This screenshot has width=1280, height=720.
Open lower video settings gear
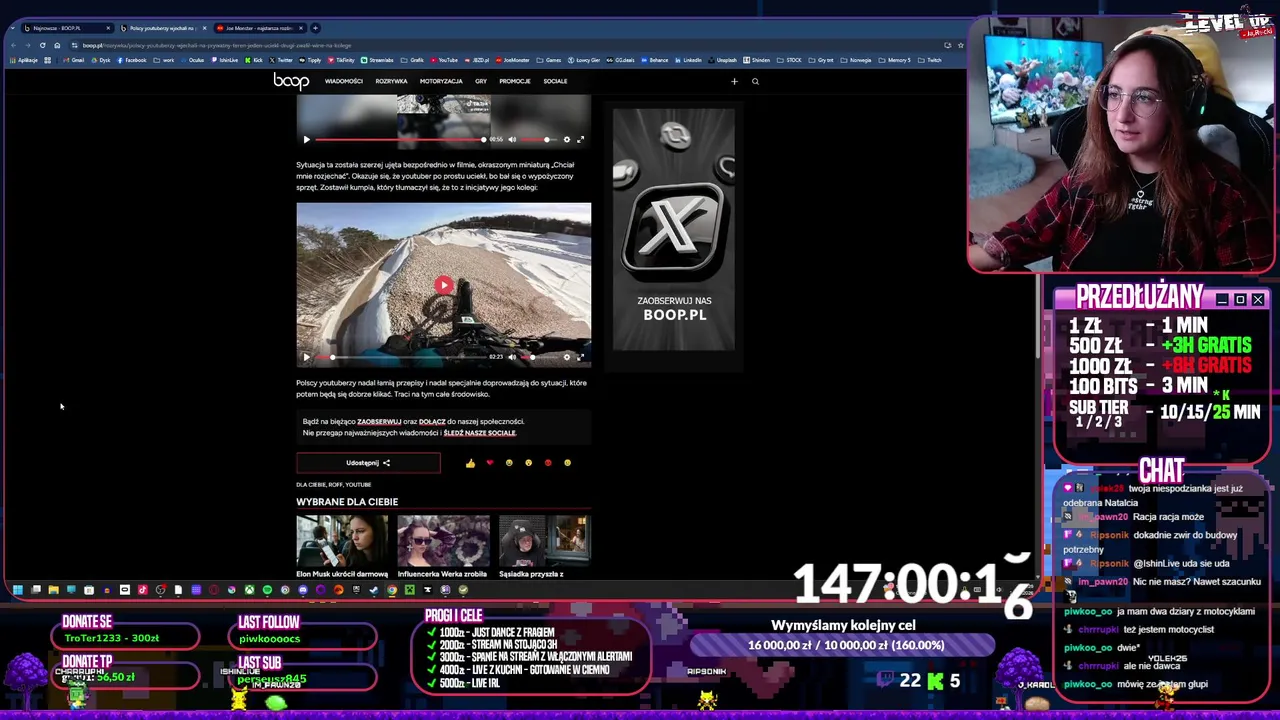(x=566, y=357)
